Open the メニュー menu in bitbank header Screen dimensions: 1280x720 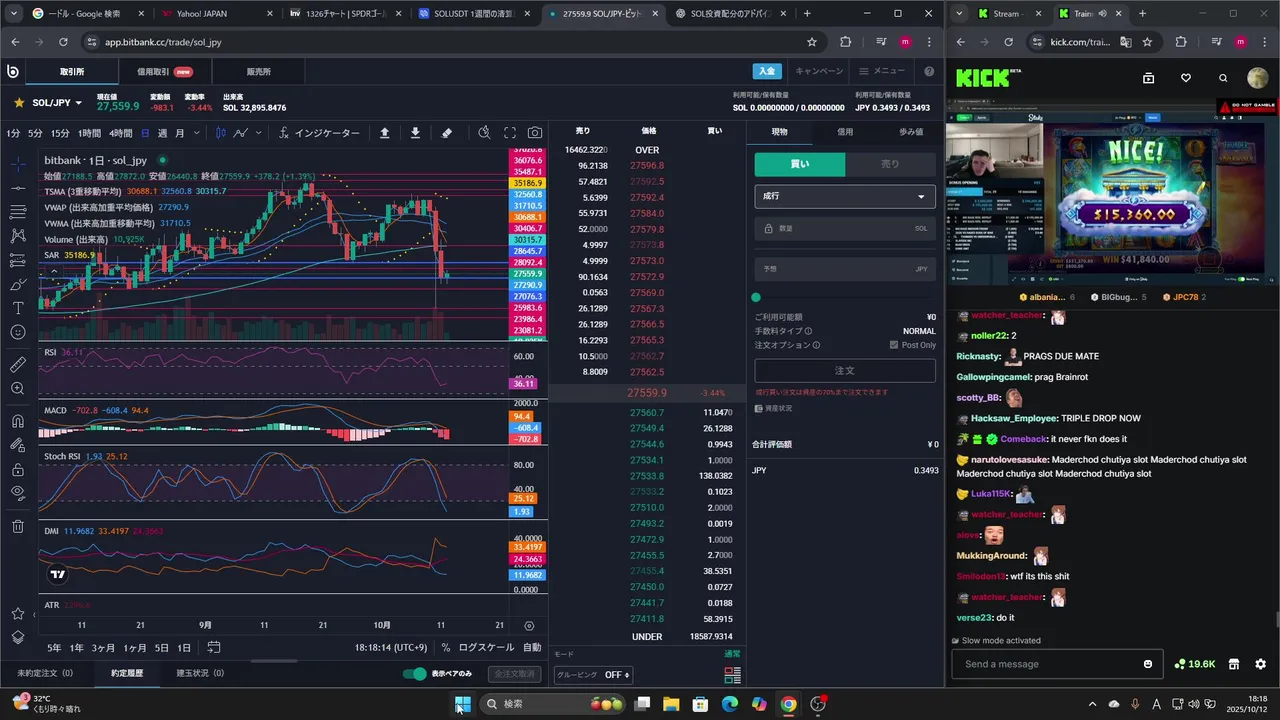[x=882, y=71]
